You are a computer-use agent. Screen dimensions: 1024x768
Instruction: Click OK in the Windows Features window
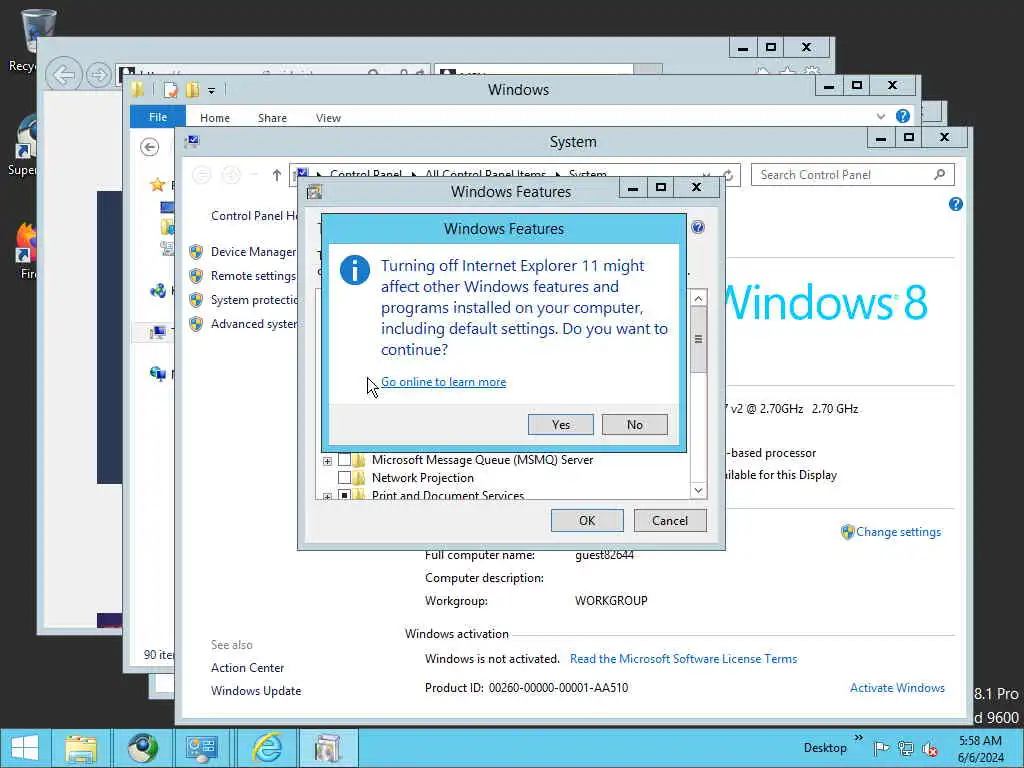586,520
